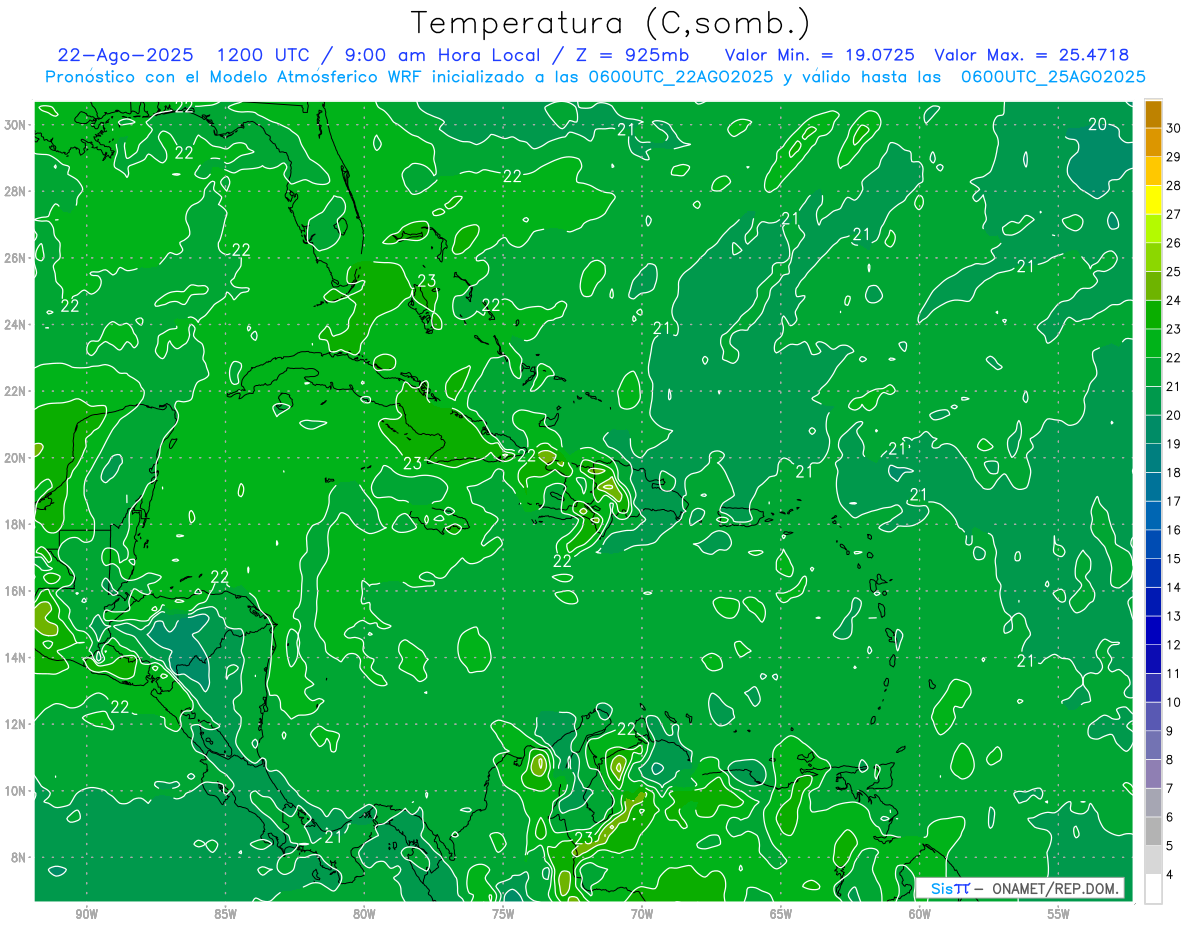Click the color legend value "27"

(1174, 214)
